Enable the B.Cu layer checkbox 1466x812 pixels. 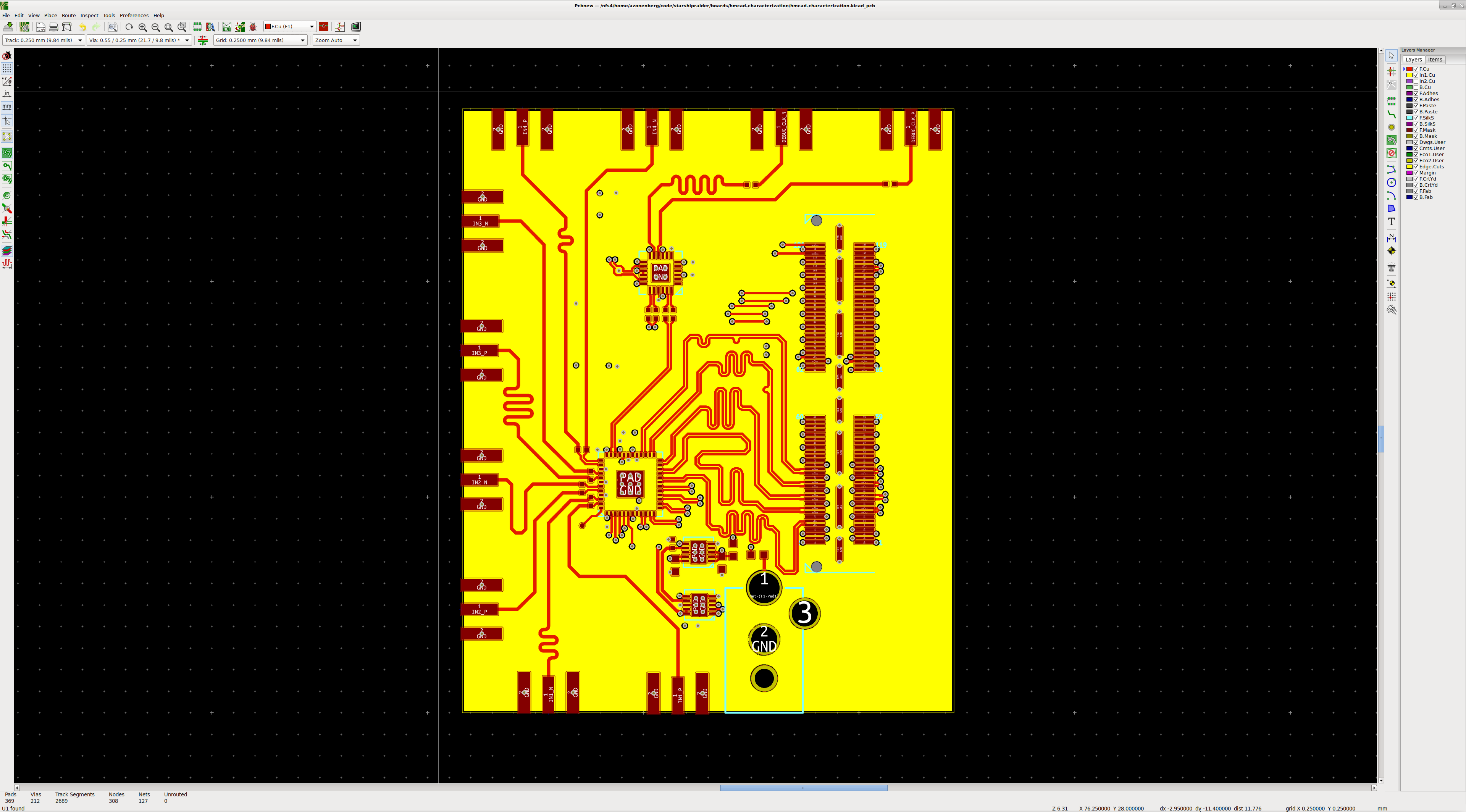point(1416,88)
